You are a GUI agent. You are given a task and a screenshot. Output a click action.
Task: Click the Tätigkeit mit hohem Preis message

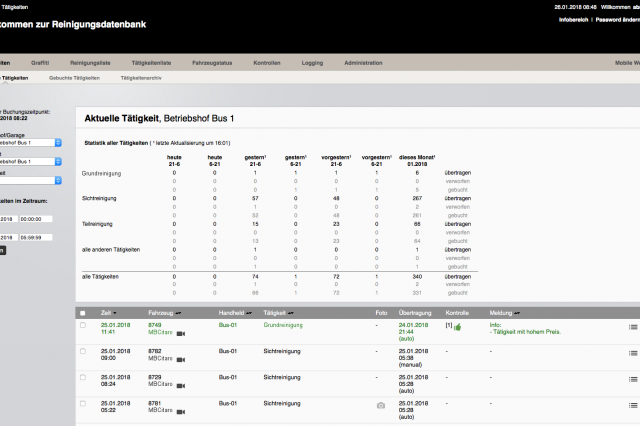[527, 332]
